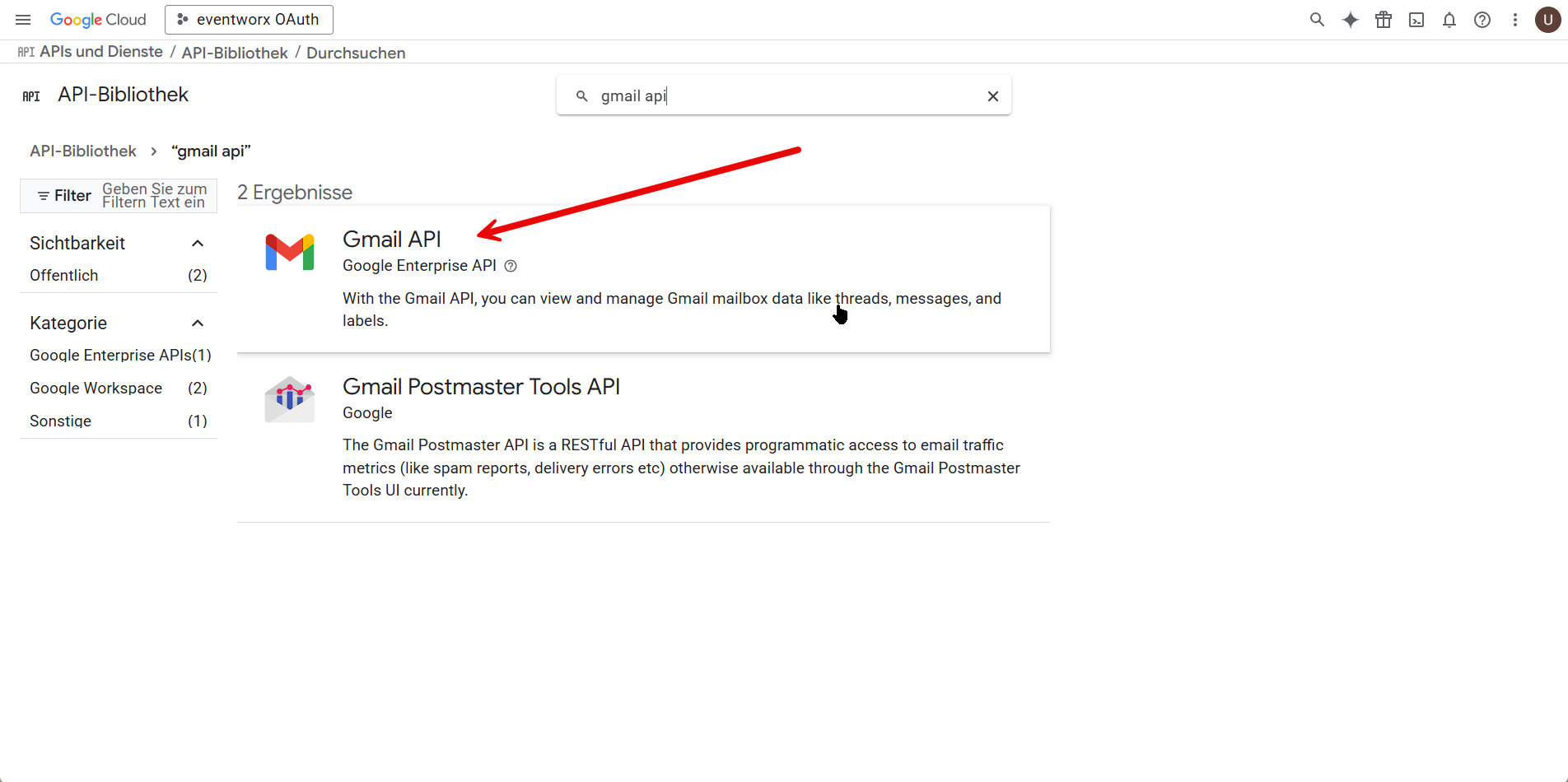Go to API-Bibliothek breadcrumb in header
1568x782 pixels.
click(x=235, y=53)
